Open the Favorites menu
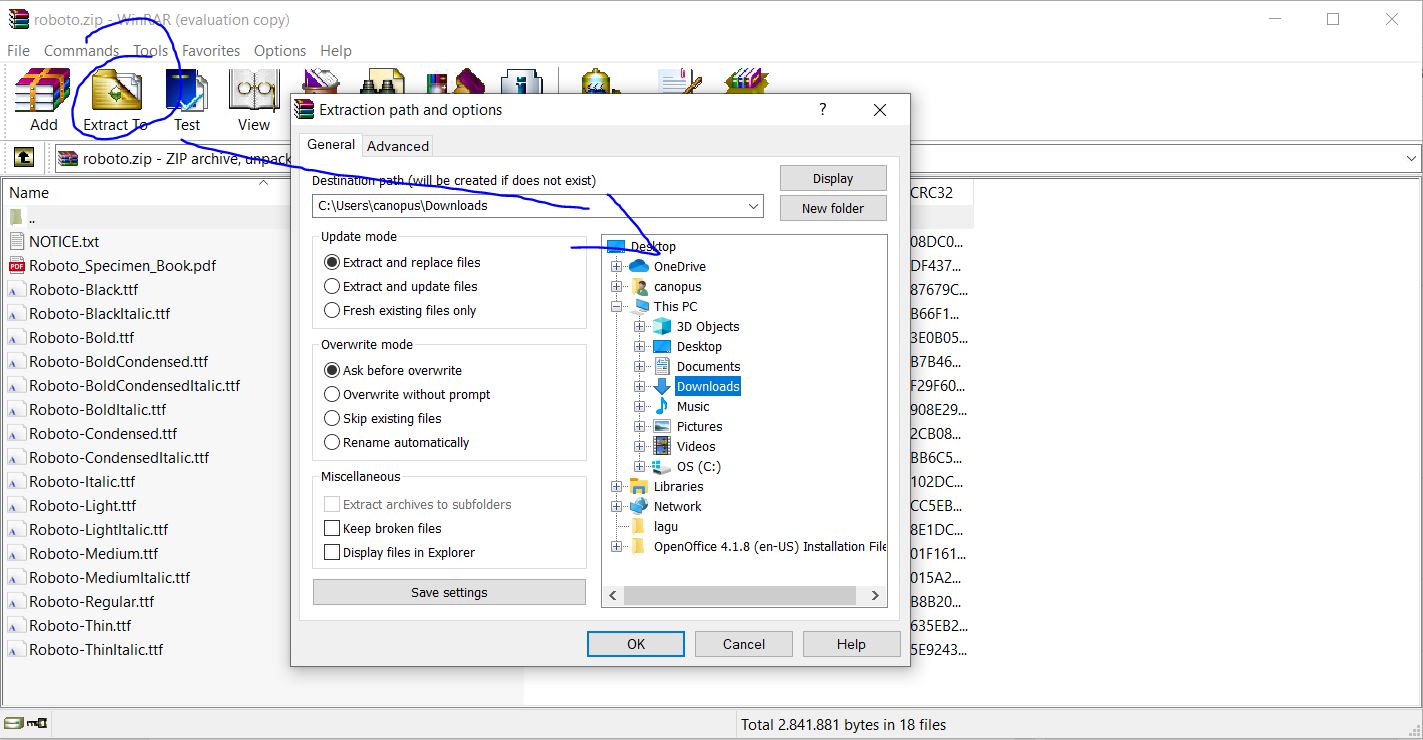This screenshot has width=1423, height=740. tap(210, 50)
